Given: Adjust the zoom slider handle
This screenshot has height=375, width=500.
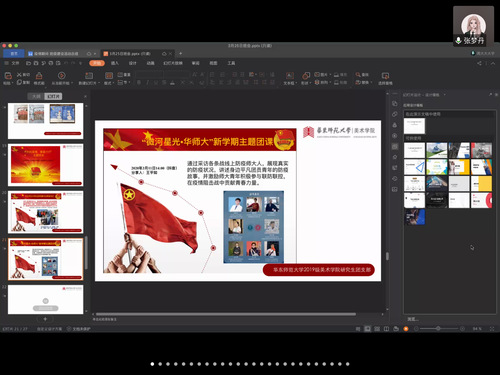Looking at the screenshot, I should click(x=438, y=329).
